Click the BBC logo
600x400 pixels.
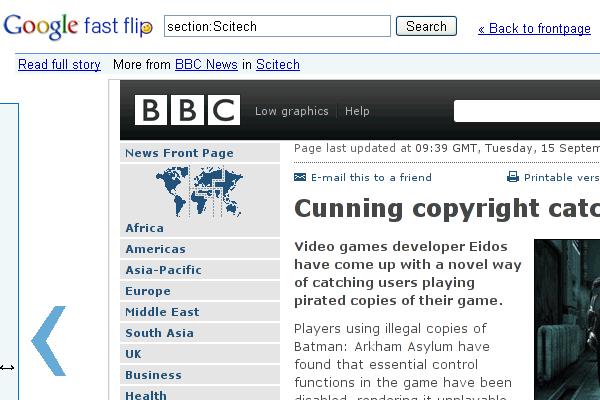188,110
